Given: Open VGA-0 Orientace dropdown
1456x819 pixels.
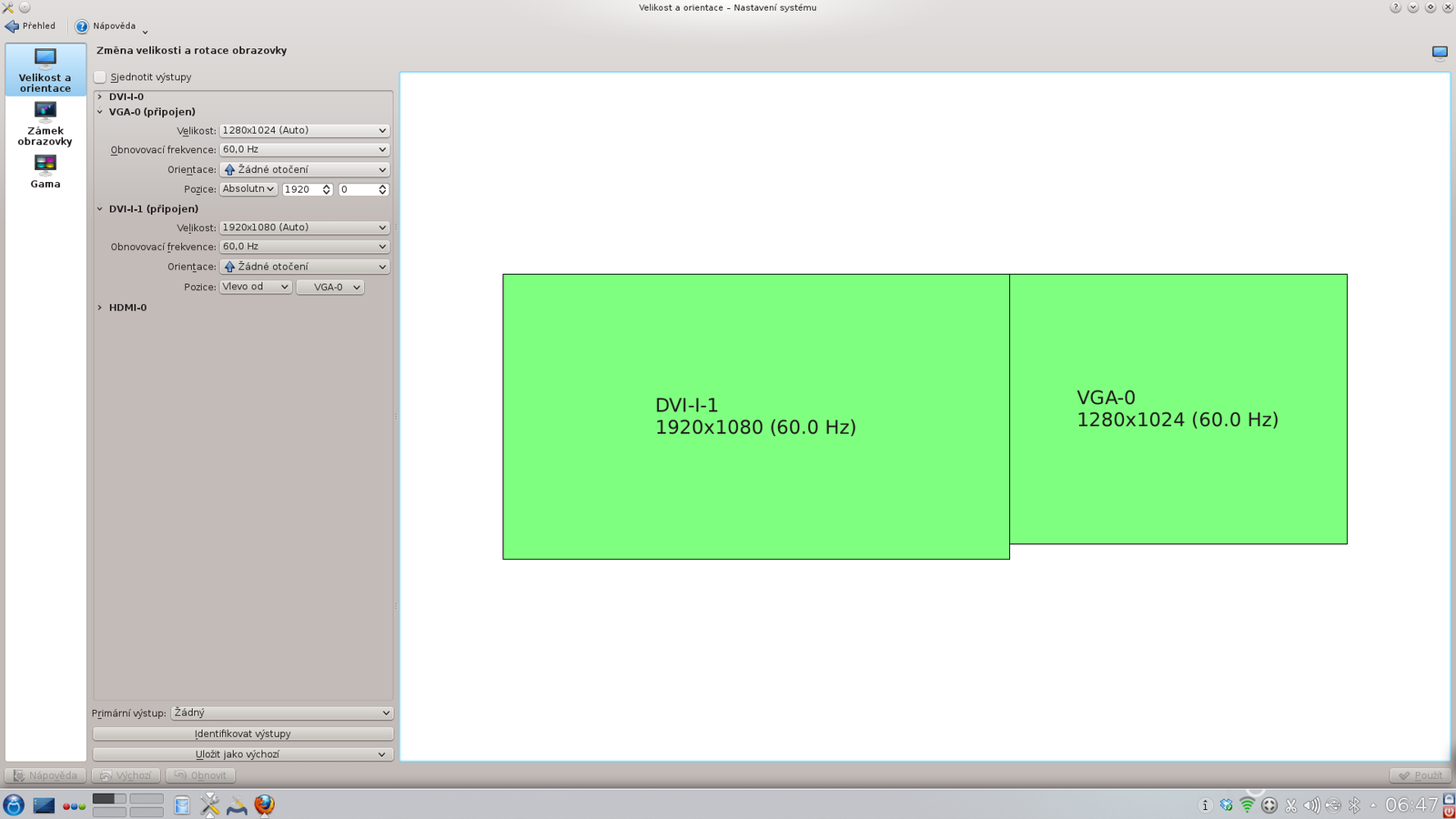Looking at the screenshot, I should point(304,169).
